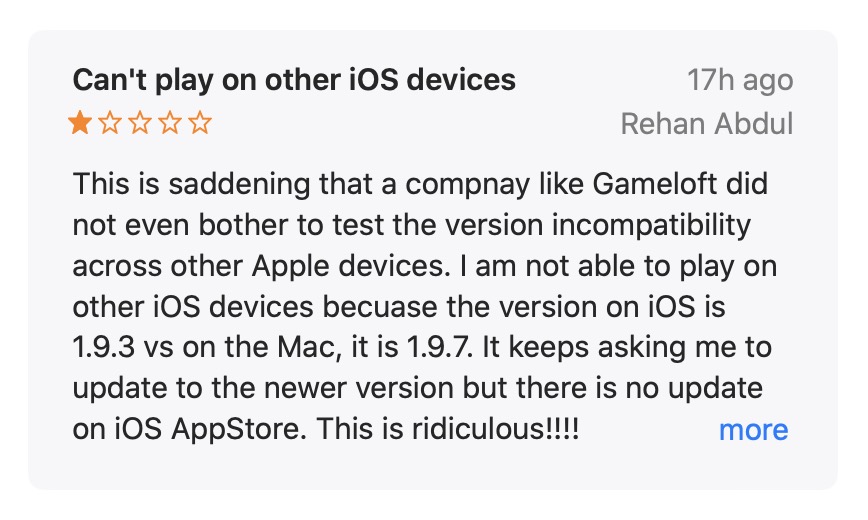Click the second empty rating star
868x520 pixels.
pos(110,124)
